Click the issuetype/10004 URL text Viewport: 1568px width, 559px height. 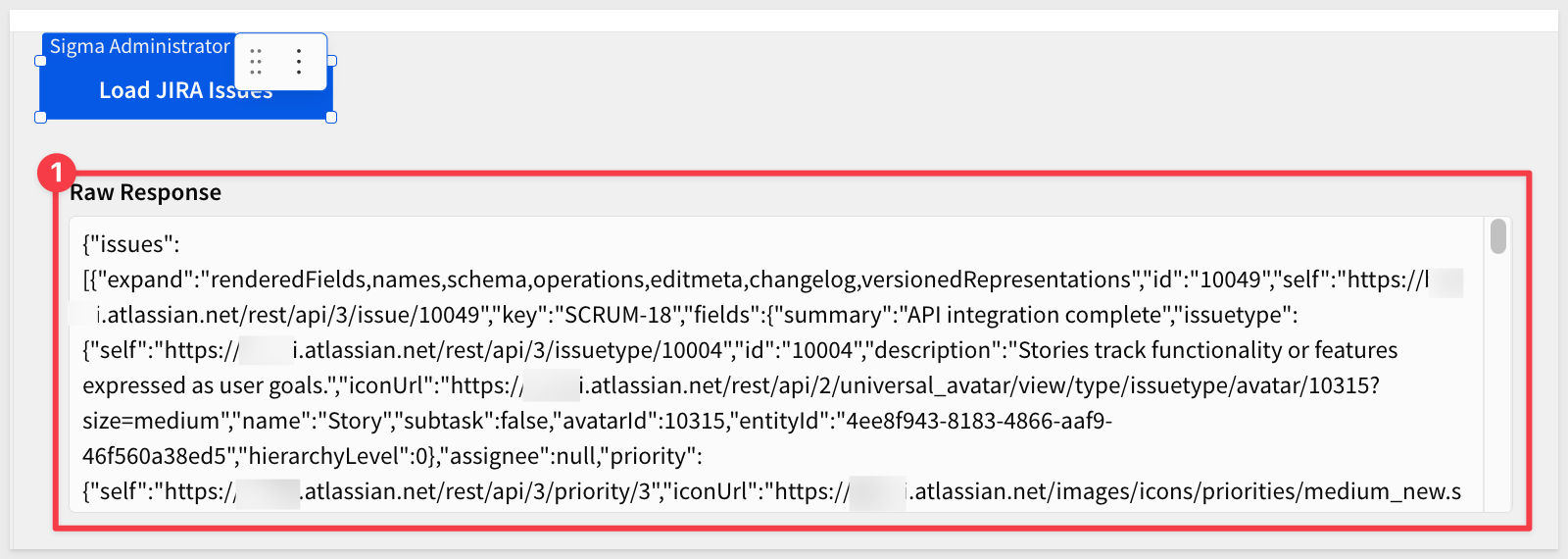(510, 350)
